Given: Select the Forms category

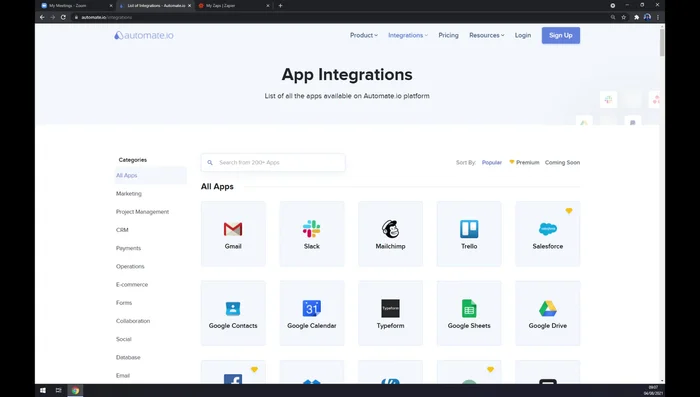Looking at the screenshot, I should pos(124,303).
